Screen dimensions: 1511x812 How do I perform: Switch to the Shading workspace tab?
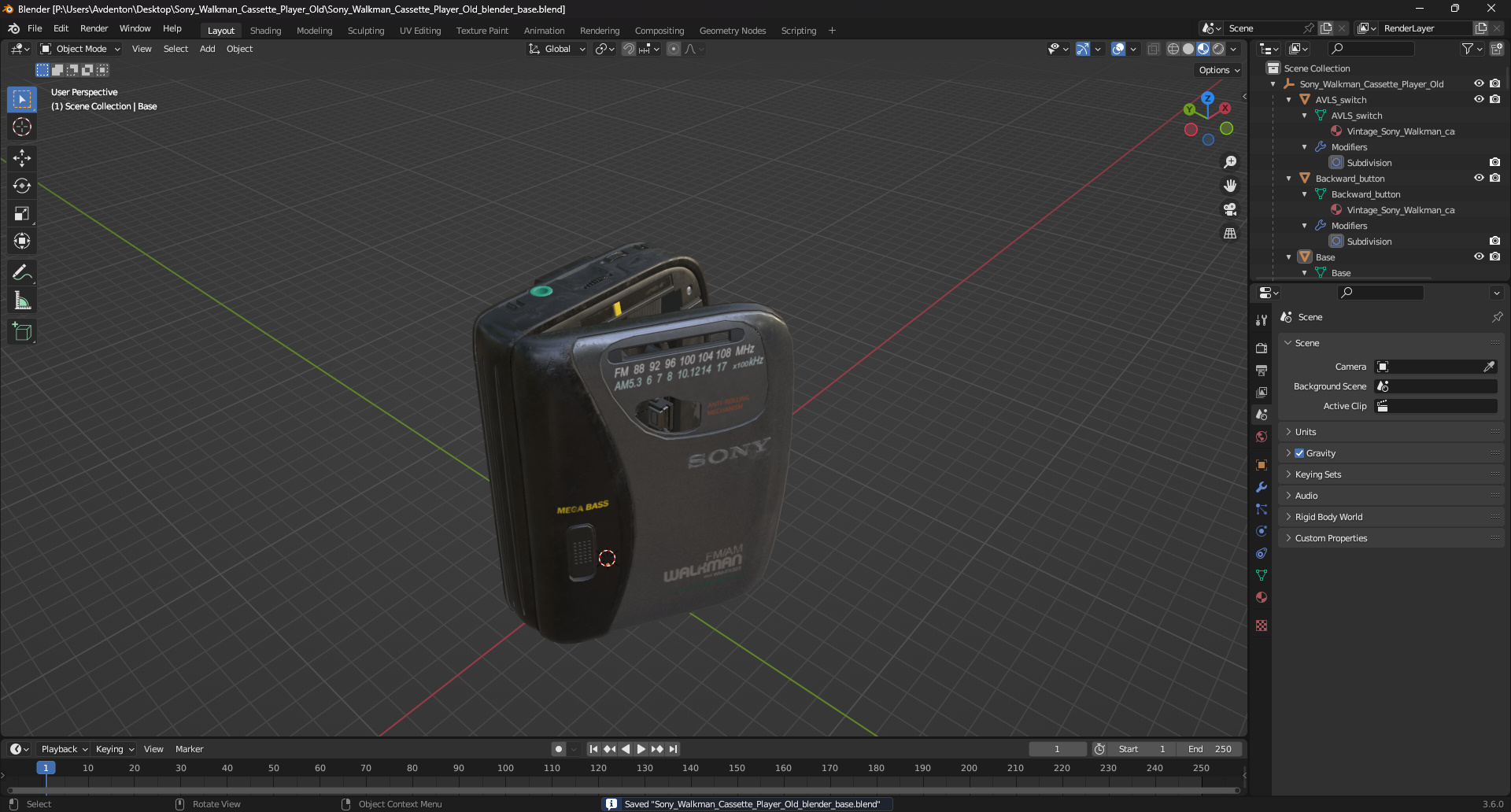coord(265,31)
